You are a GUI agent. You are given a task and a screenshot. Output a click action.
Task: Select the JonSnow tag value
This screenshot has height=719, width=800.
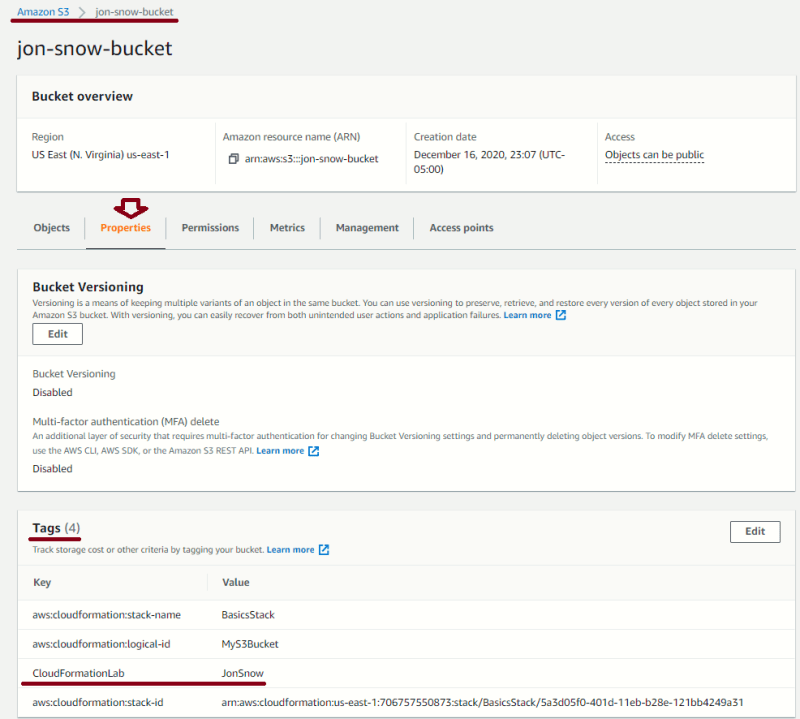[242, 673]
